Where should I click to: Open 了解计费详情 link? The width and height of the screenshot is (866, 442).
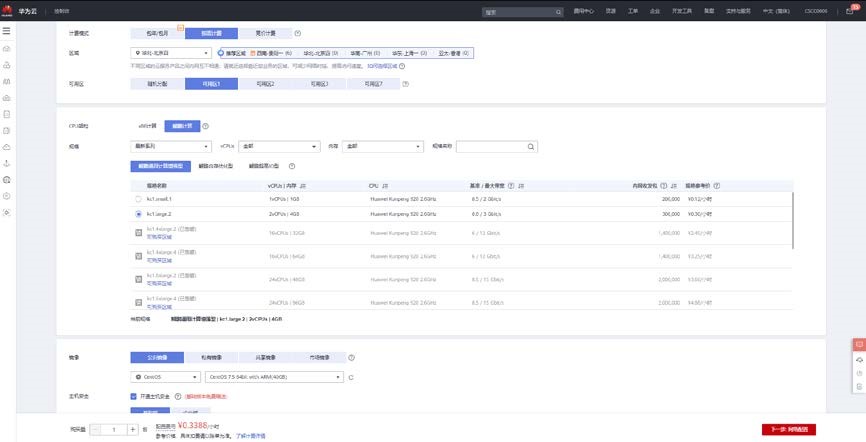[251, 436]
